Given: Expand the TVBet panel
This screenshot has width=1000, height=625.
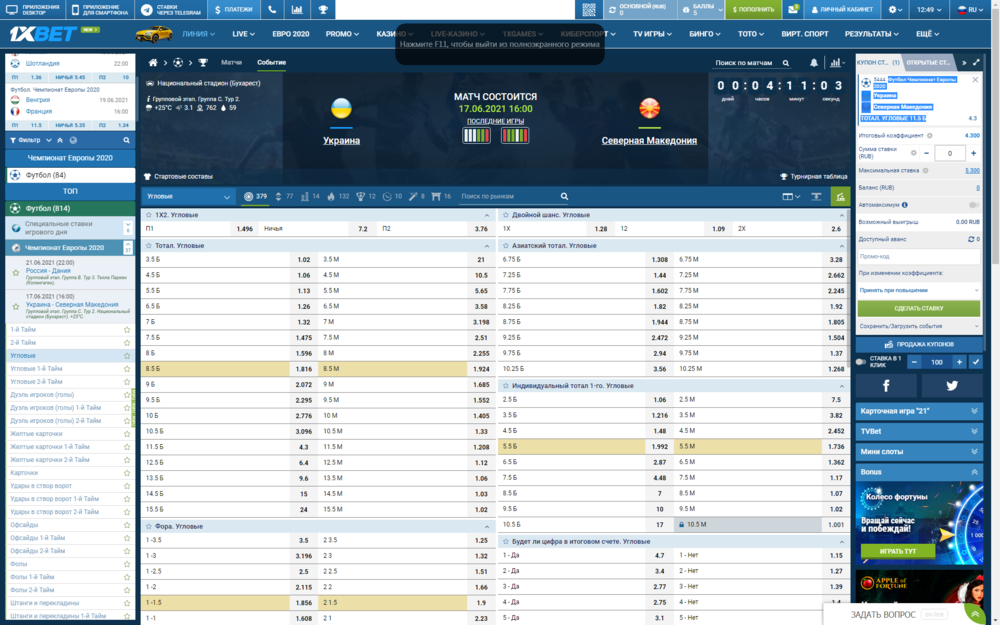Looking at the screenshot, I should [918, 432].
